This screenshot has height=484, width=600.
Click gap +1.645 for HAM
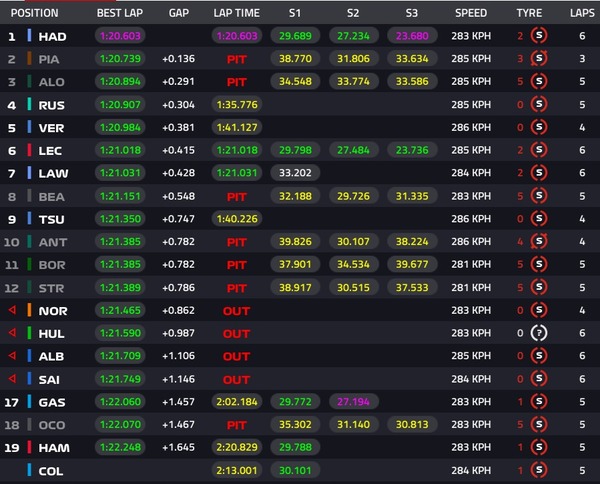178,447
